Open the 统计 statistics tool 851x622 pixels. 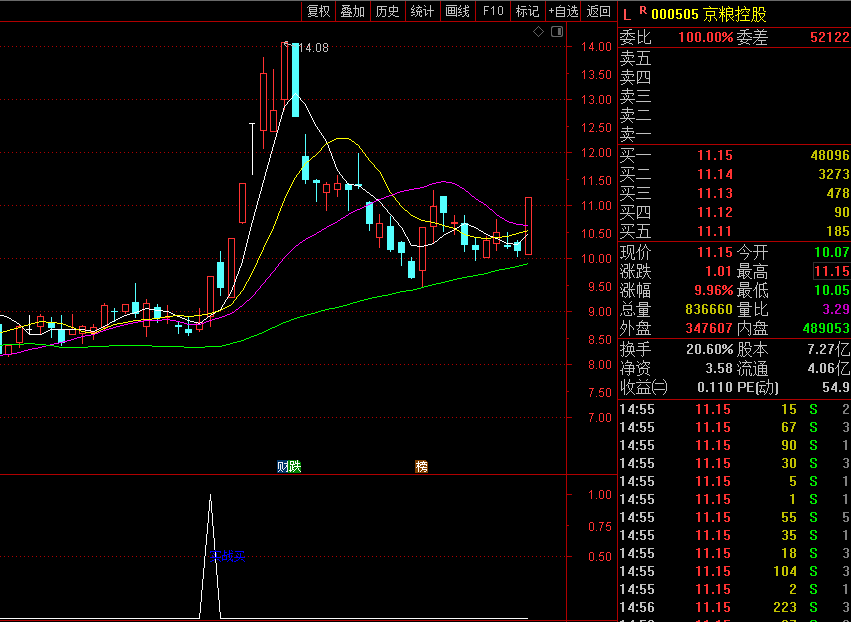coord(422,11)
